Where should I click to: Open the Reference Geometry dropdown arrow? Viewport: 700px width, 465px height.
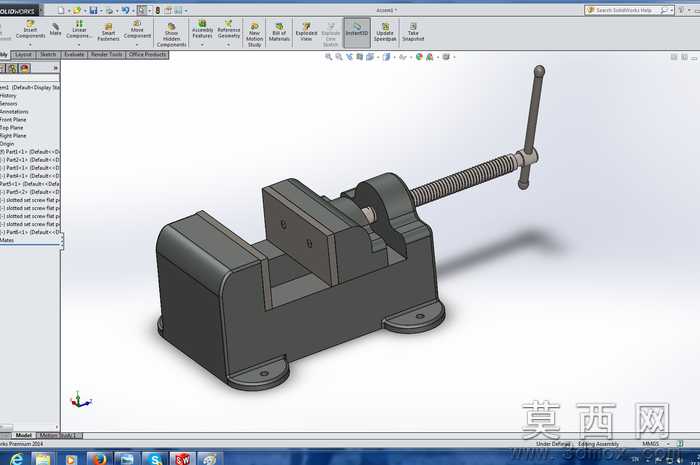click(229, 45)
